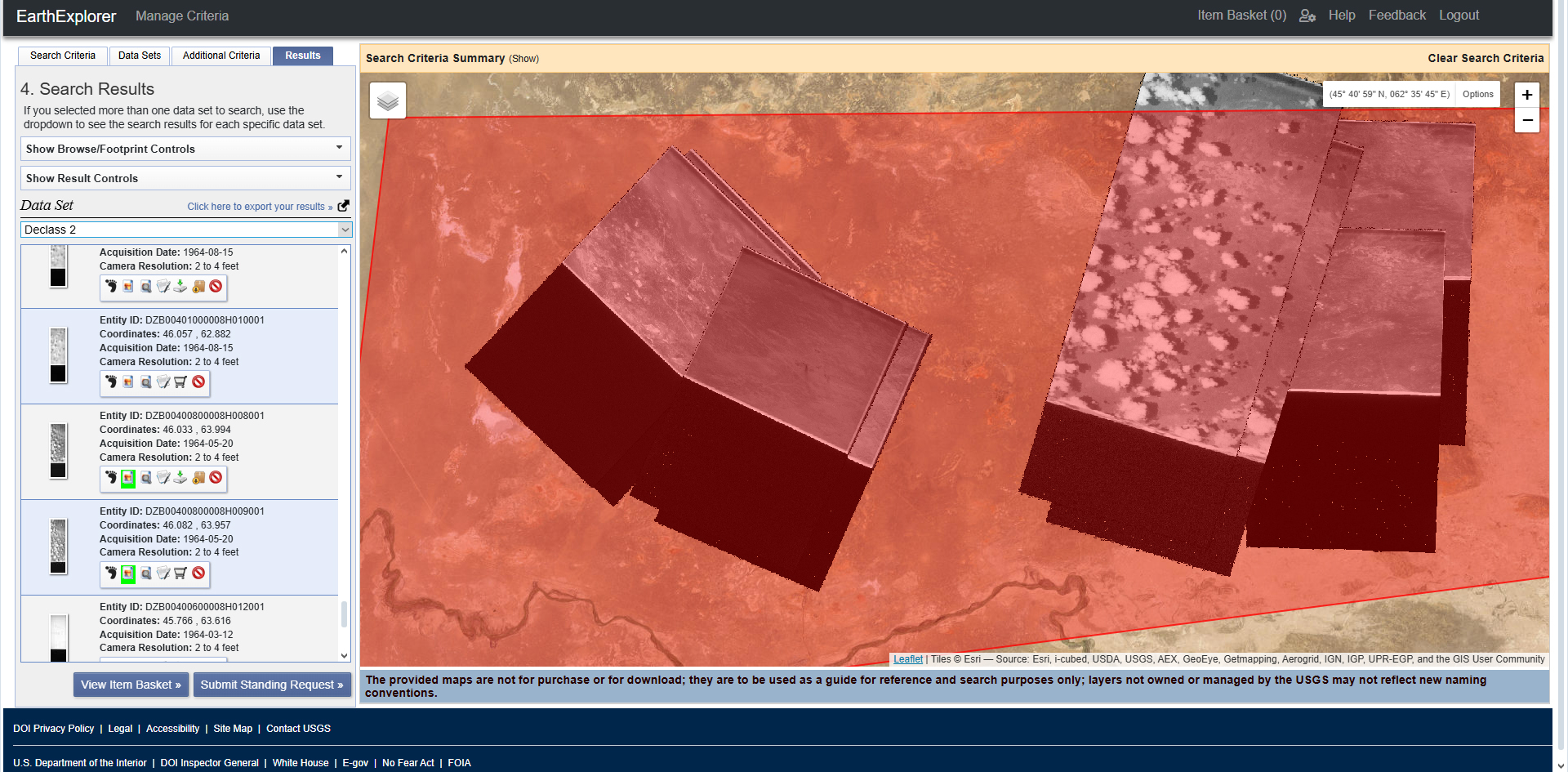Toggle browse overlay for DZB00401000008H010001
The image size is (1568, 772).
tap(128, 382)
